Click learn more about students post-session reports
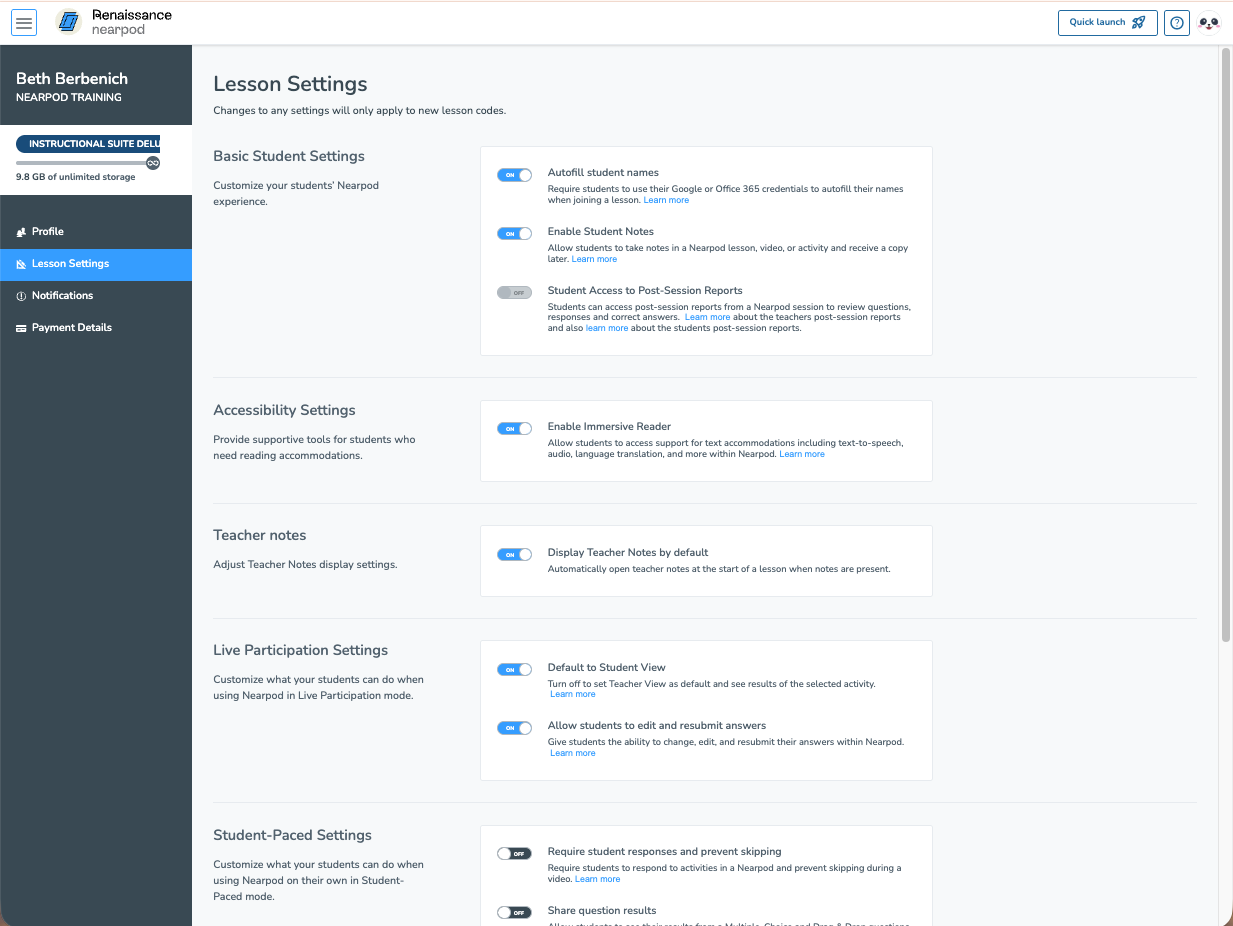Viewport: 1233px width, 926px height. (607, 328)
